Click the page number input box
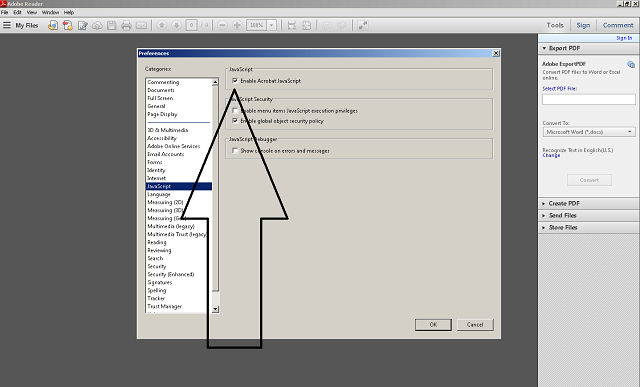Viewport: 640px width, 387px height. [191, 25]
